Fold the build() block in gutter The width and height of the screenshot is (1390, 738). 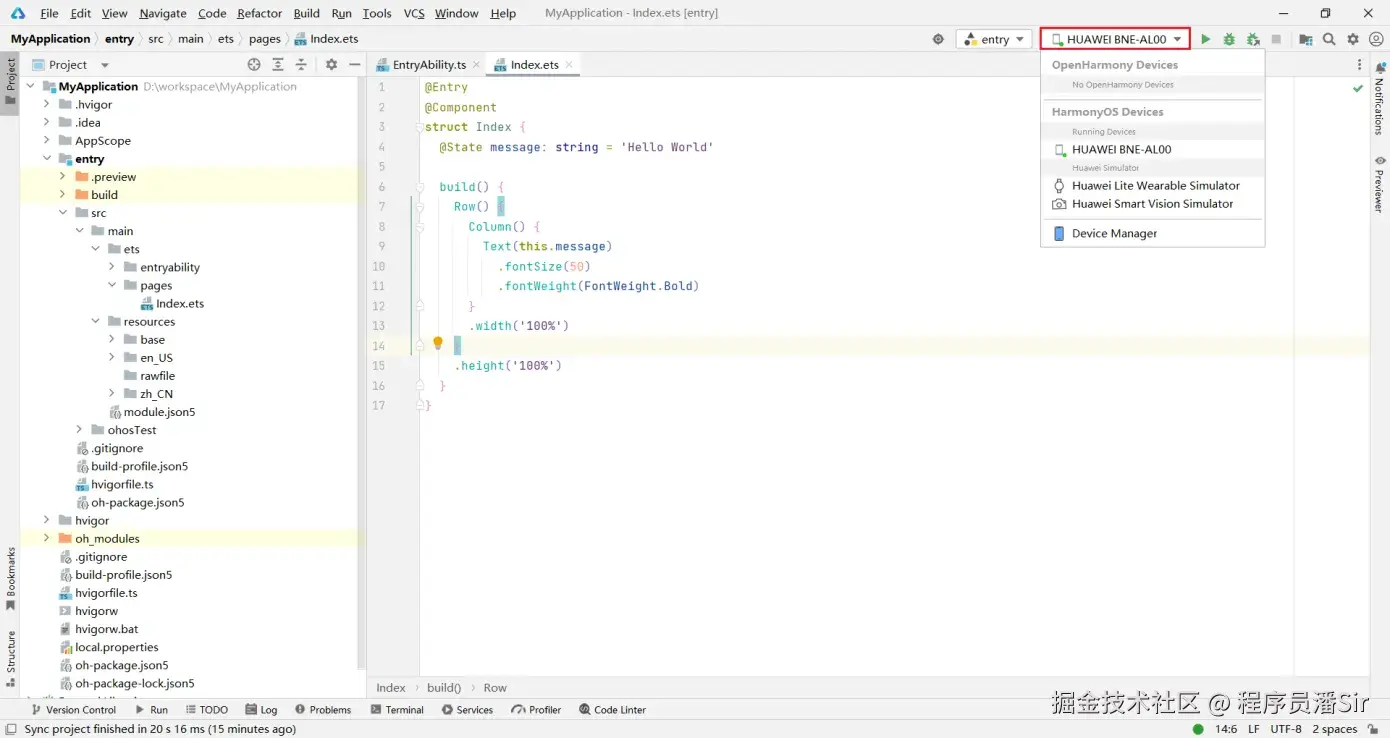(x=420, y=187)
